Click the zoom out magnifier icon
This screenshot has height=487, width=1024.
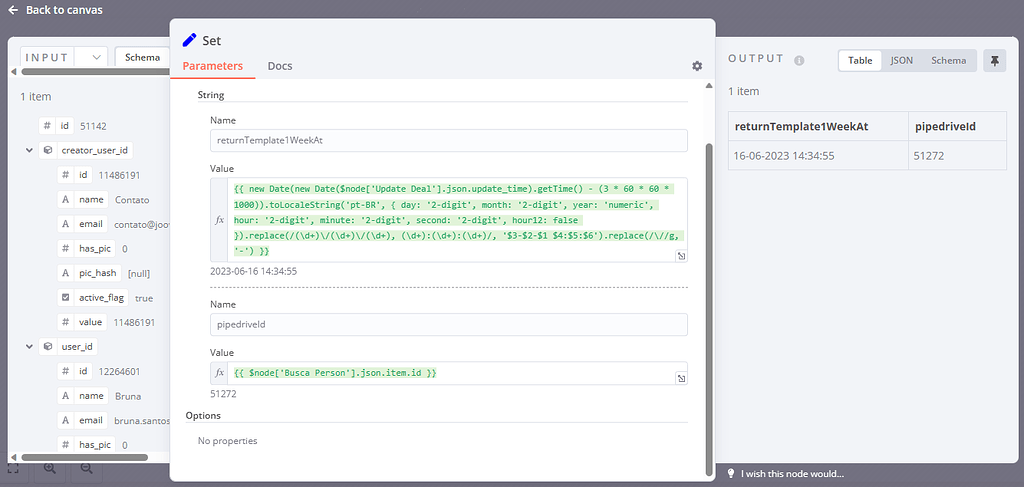click(87, 468)
